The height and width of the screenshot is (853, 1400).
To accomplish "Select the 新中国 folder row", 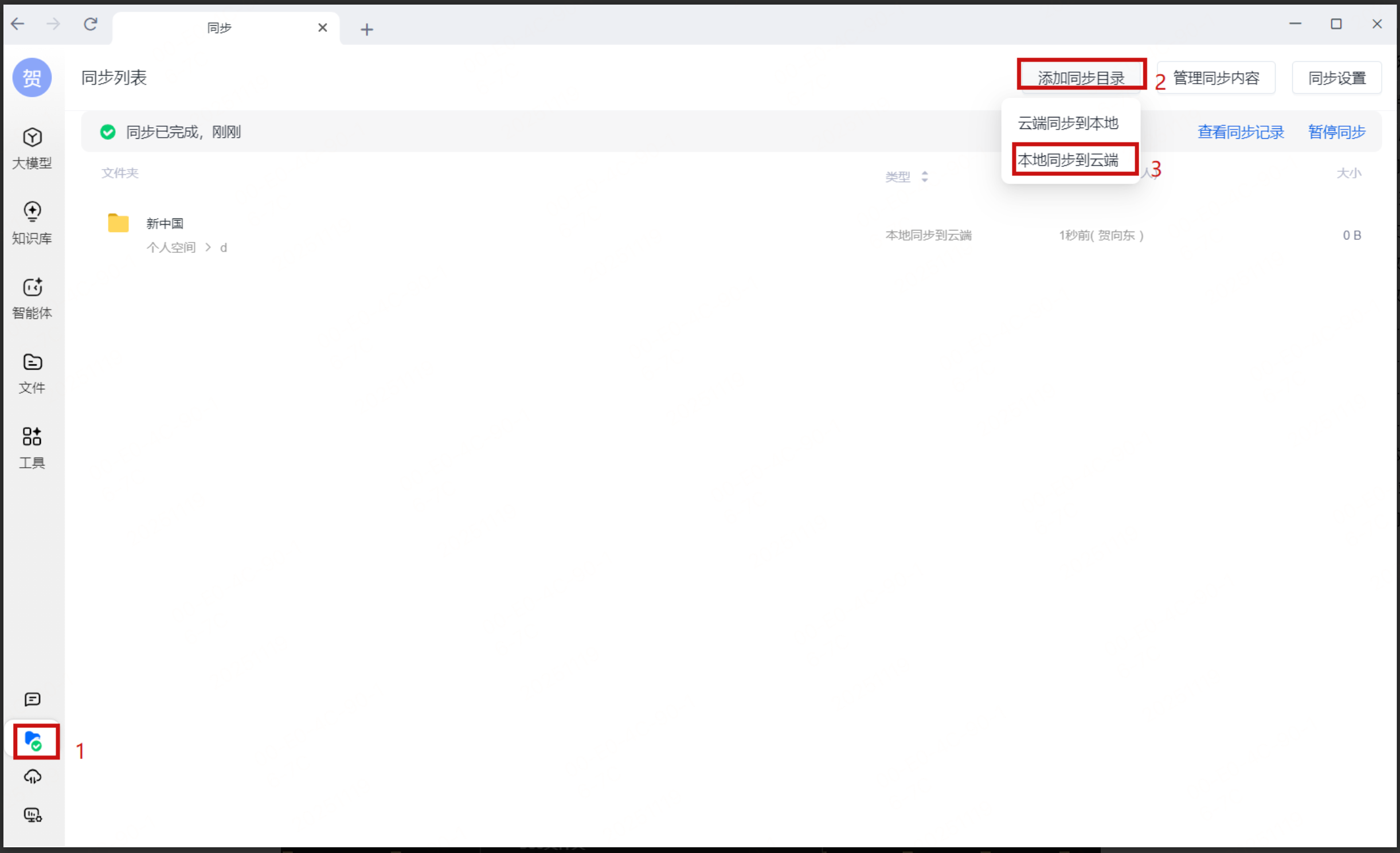I will coord(165,224).
